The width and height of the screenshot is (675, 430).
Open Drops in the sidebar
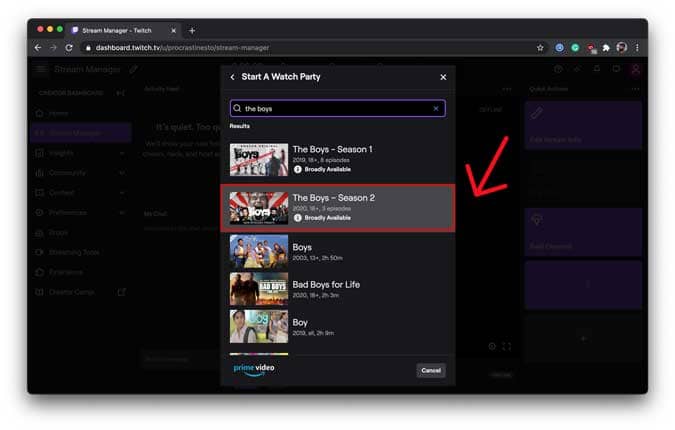click(x=81, y=232)
